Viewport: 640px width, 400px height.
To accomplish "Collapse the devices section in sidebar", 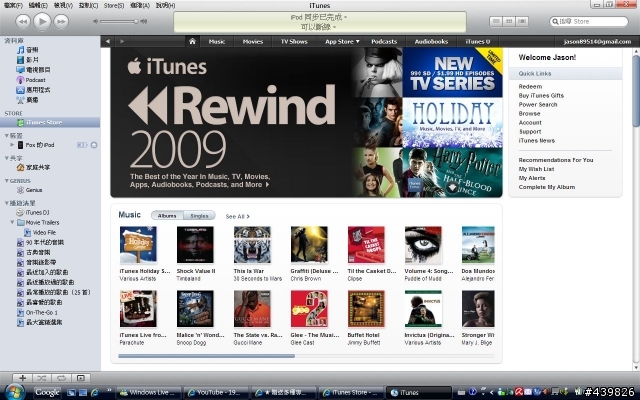I will 7,136.
